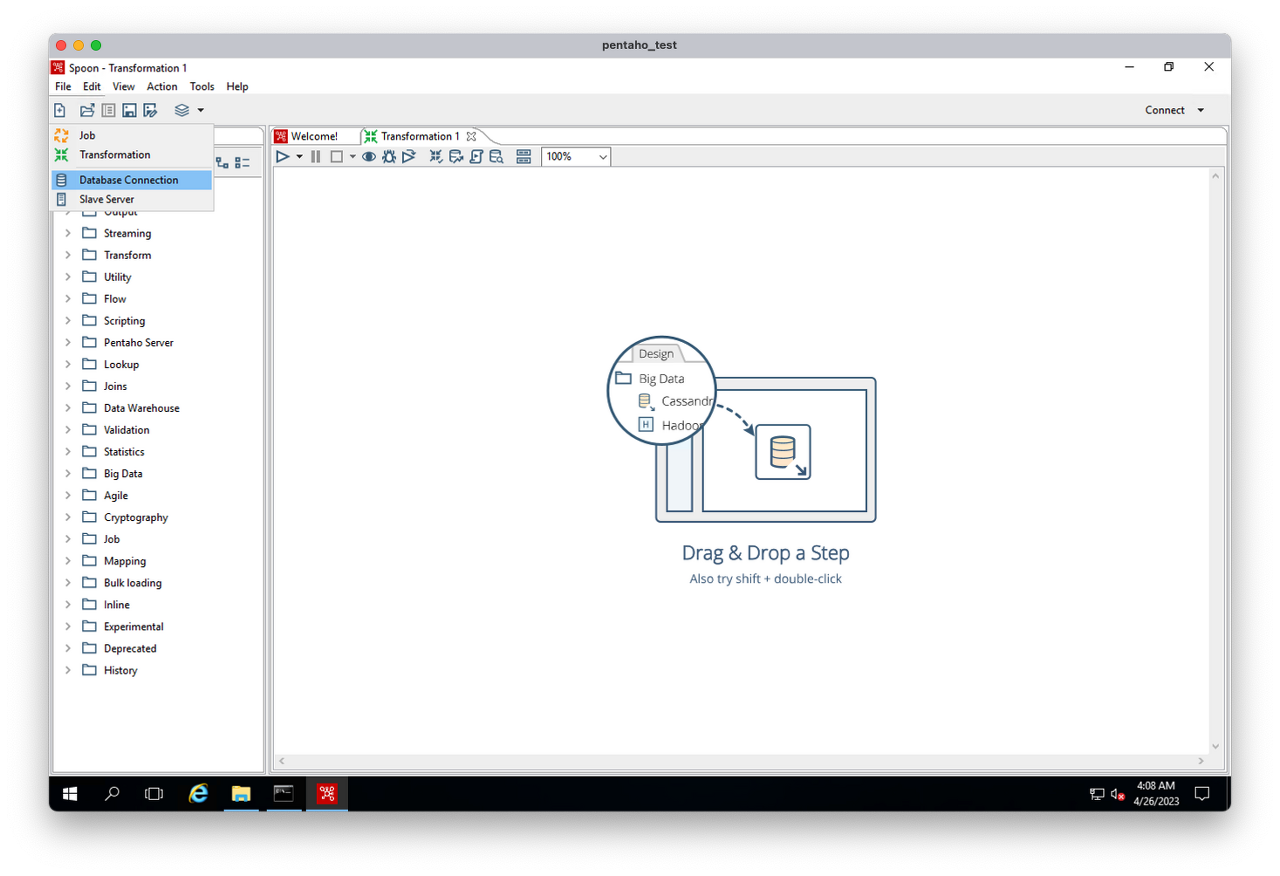Image resolution: width=1280 pixels, height=876 pixels.
Task: Replay the transformation icon
Action: coord(409,156)
